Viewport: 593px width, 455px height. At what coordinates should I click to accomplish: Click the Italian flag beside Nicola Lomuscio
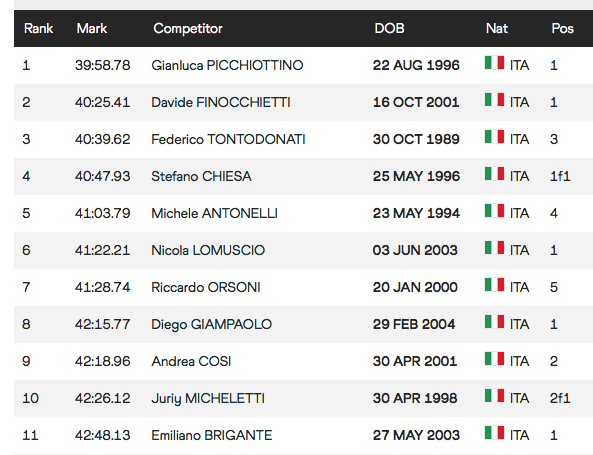(494, 248)
